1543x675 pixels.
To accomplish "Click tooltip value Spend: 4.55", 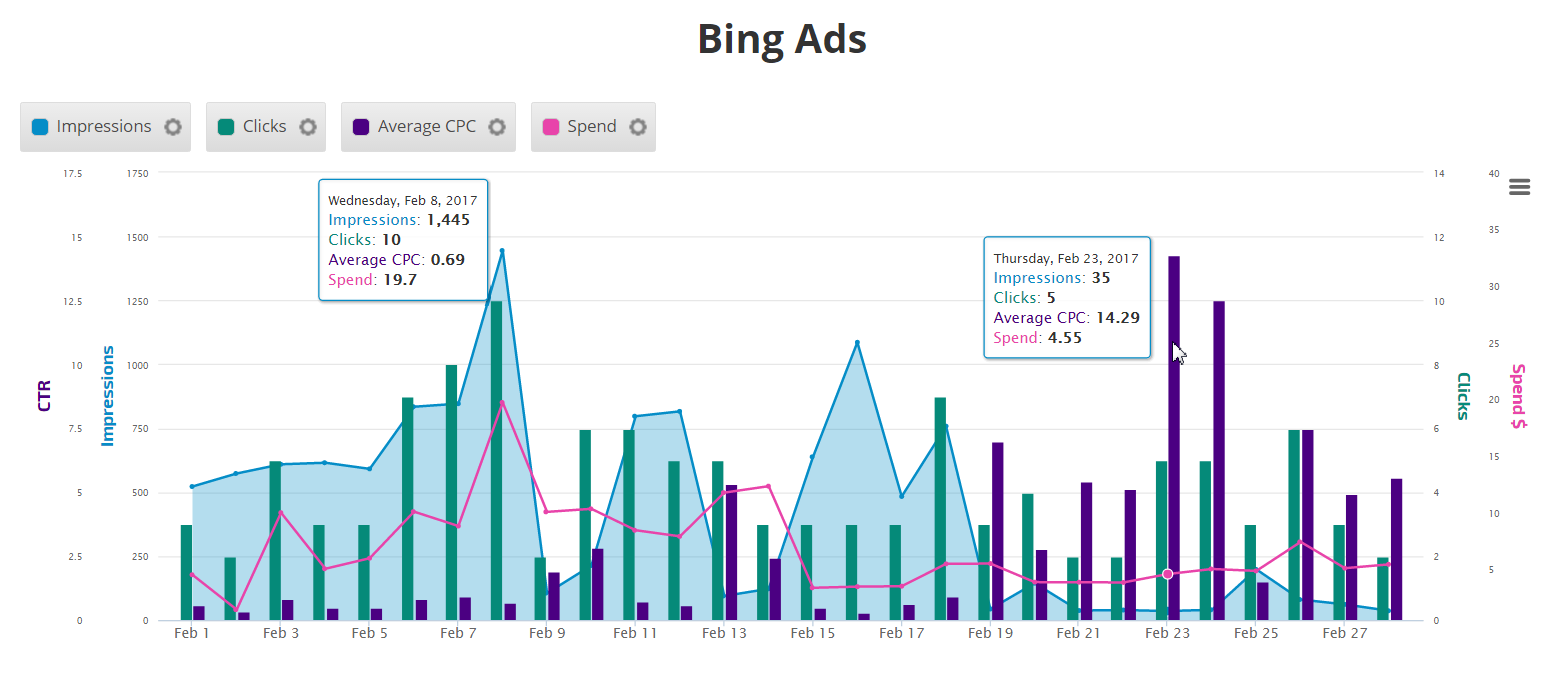I will click(x=1038, y=338).
